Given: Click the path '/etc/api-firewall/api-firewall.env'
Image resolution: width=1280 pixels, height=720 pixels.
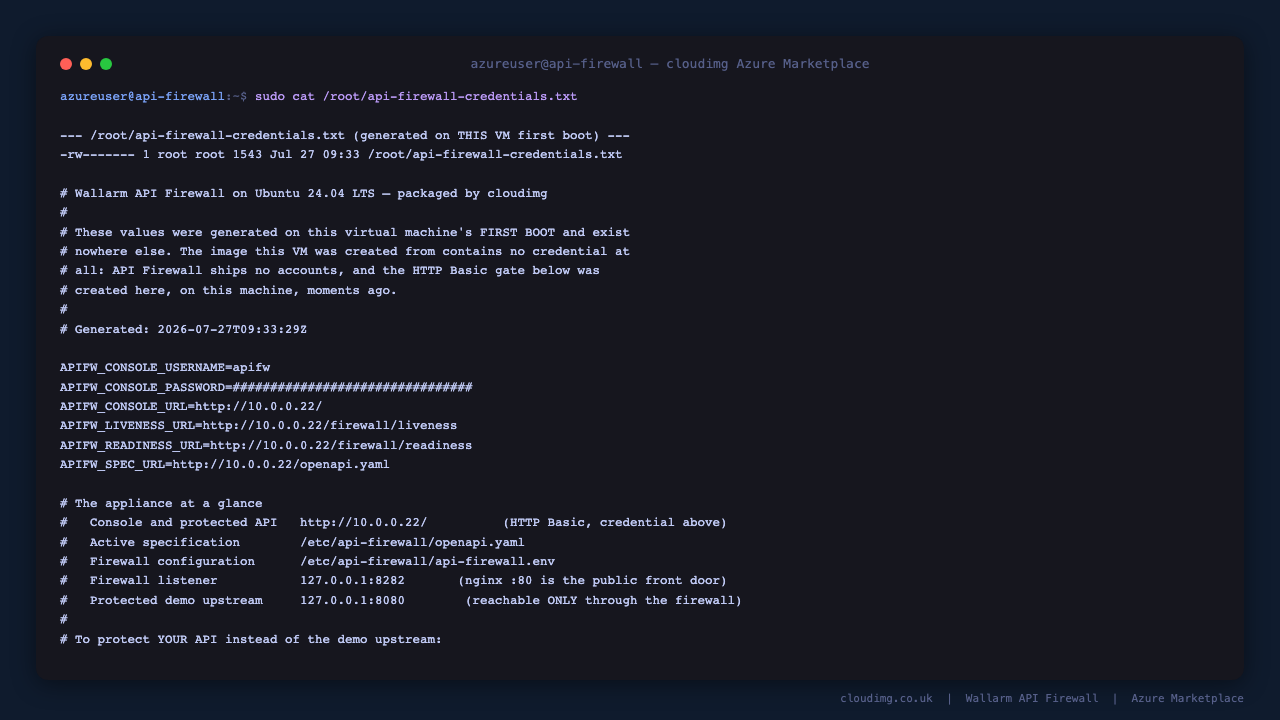Looking at the screenshot, I should 427,562.
